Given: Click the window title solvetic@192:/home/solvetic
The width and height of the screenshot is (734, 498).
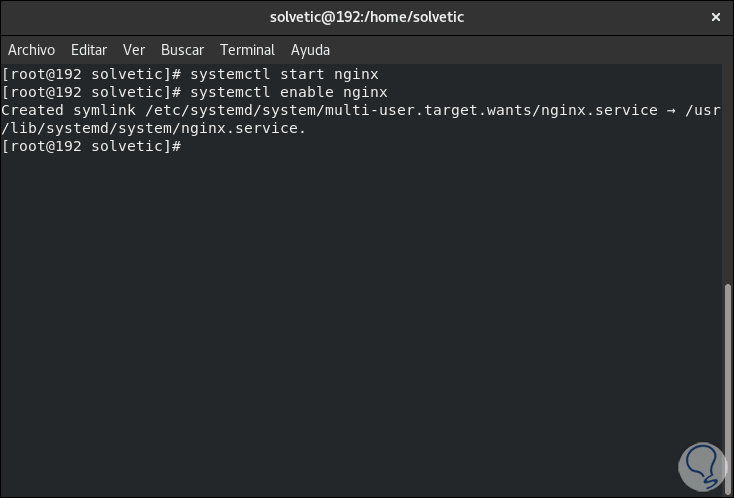Looking at the screenshot, I should click(x=367, y=17).
